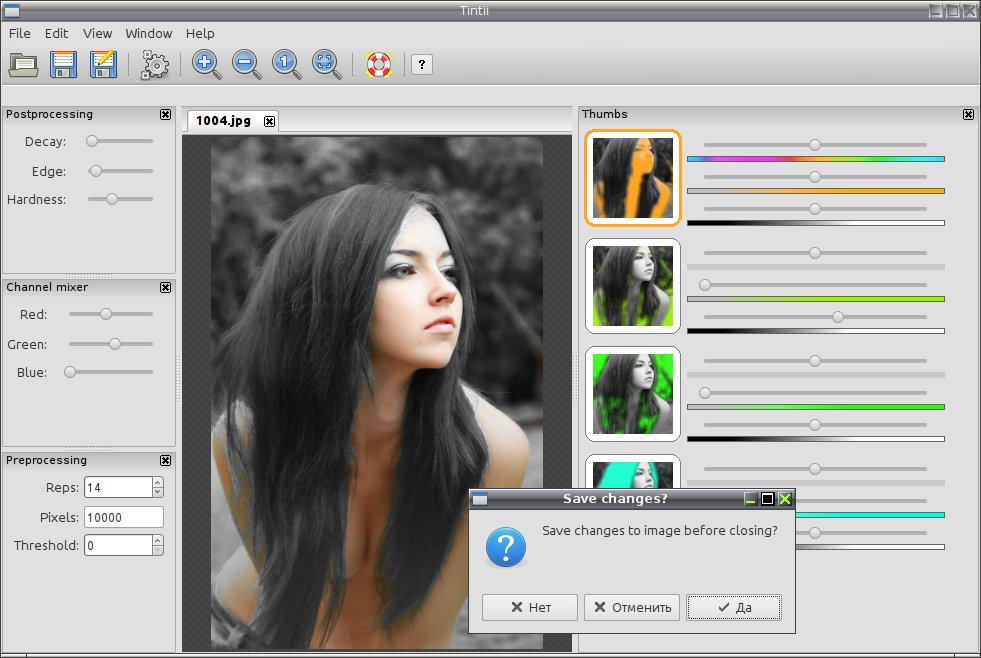This screenshot has width=981, height=658.
Task: Click the Edge slider handle
Action: [x=95, y=171]
